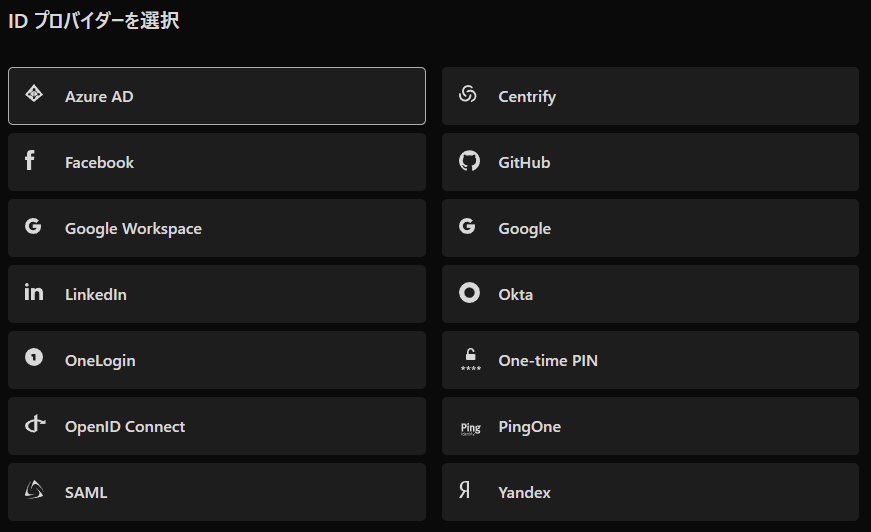Click the OpenID Connect logo icon
Viewport: 871px width, 532px height.
click(35, 424)
